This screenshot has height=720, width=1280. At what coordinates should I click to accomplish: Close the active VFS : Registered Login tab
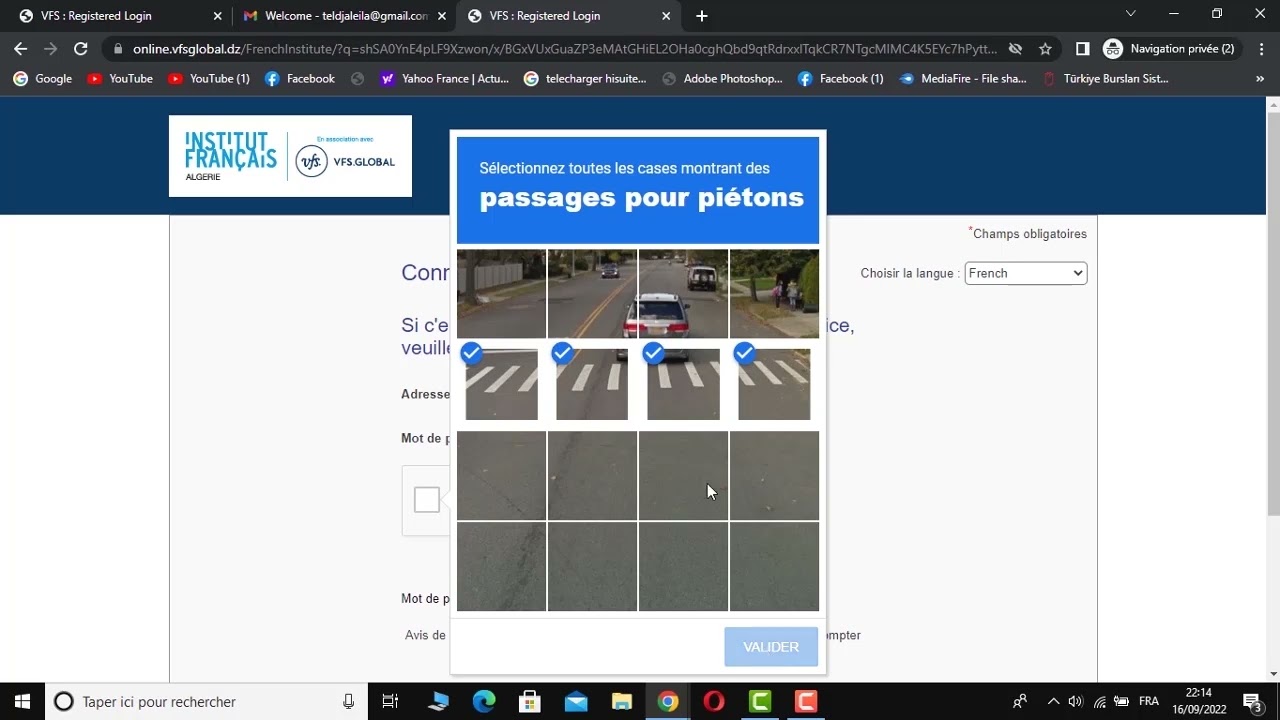[x=667, y=16]
